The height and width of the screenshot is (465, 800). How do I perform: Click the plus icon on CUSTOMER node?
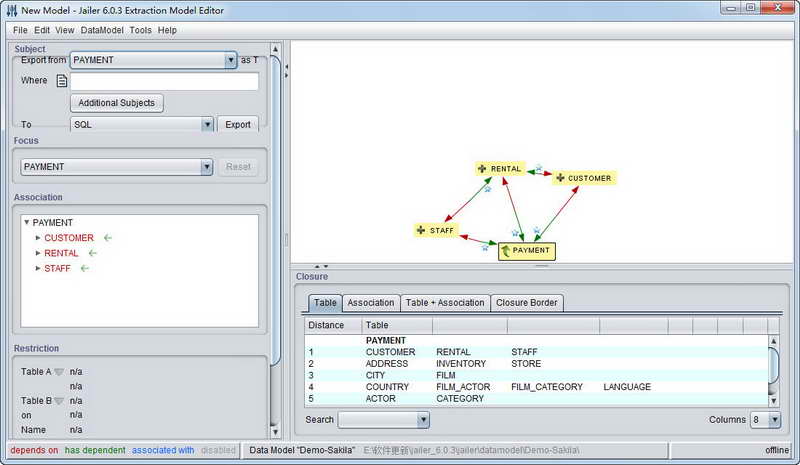point(560,178)
